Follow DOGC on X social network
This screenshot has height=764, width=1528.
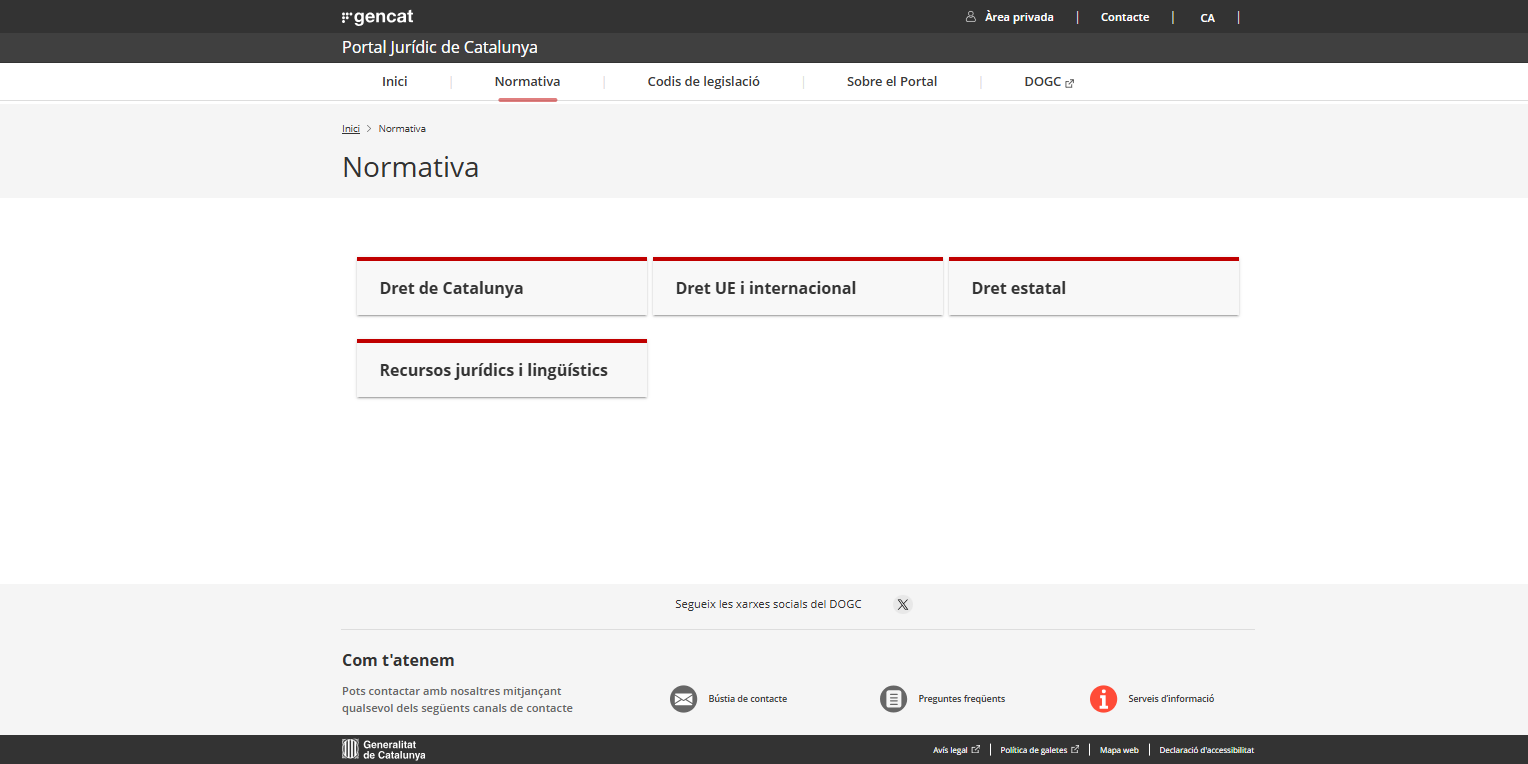point(903,604)
